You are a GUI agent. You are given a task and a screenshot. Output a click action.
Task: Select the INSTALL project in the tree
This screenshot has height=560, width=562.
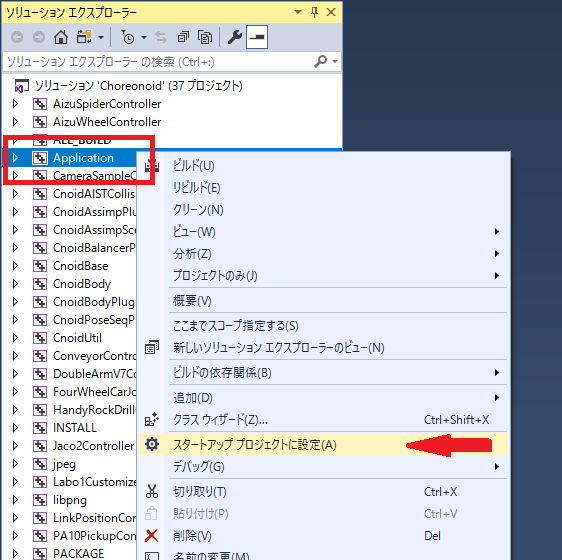[75, 428]
